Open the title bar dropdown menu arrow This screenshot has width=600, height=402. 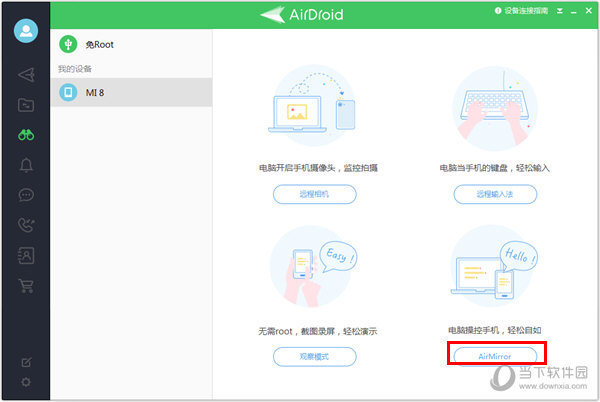point(560,11)
